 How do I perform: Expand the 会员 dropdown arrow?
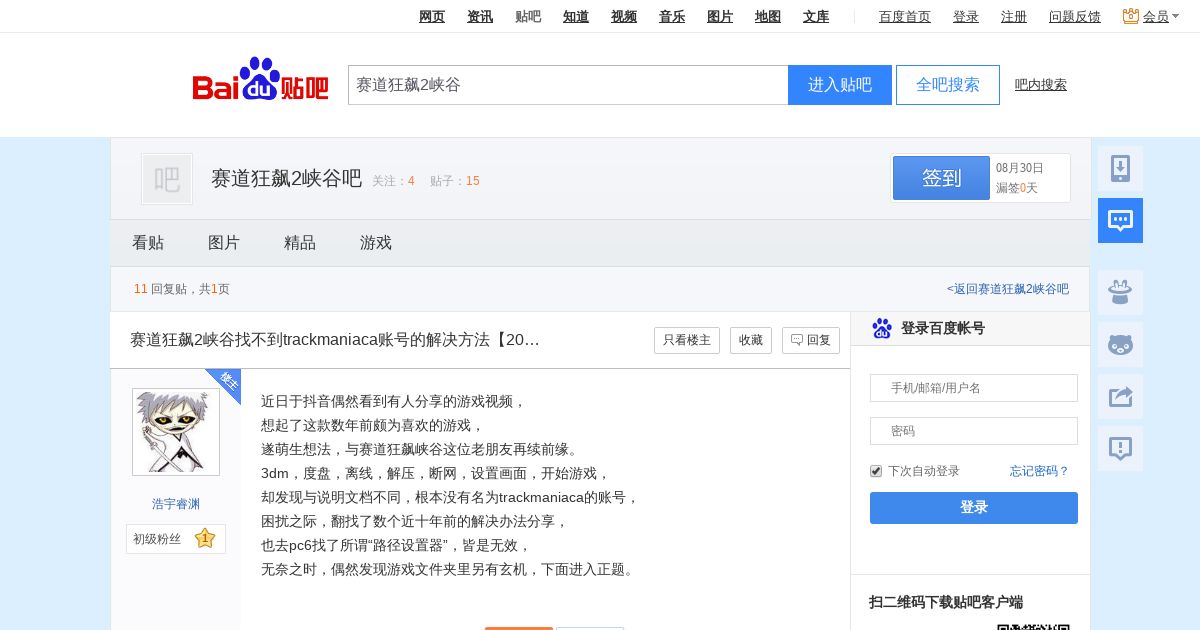(1176, 16)
